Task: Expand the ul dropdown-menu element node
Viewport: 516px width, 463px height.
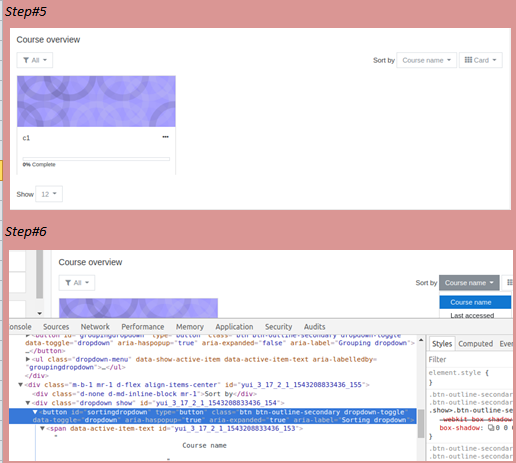Action: [x=28, y=359]
